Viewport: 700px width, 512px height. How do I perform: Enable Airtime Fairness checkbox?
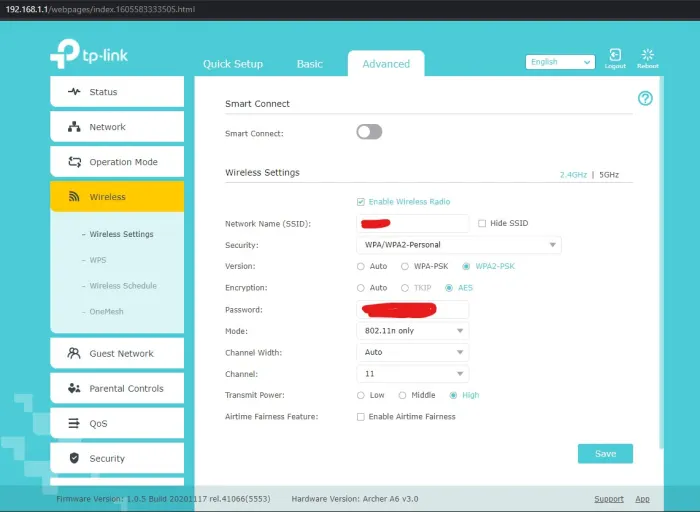pos(361,417)
